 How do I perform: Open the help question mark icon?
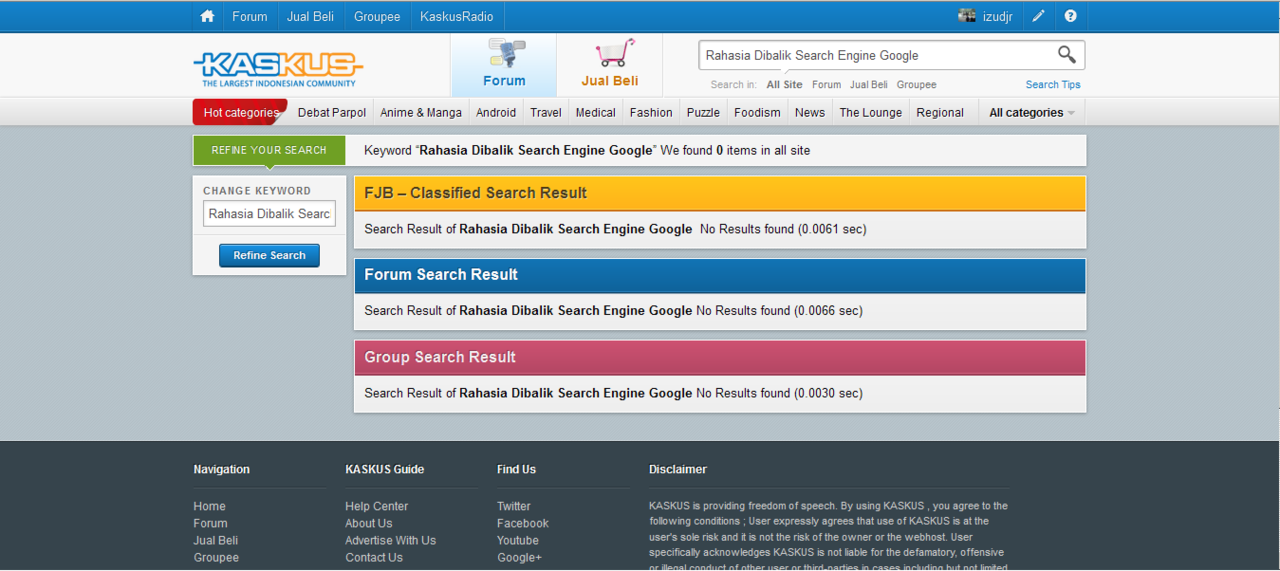[x=1071, y=16]
